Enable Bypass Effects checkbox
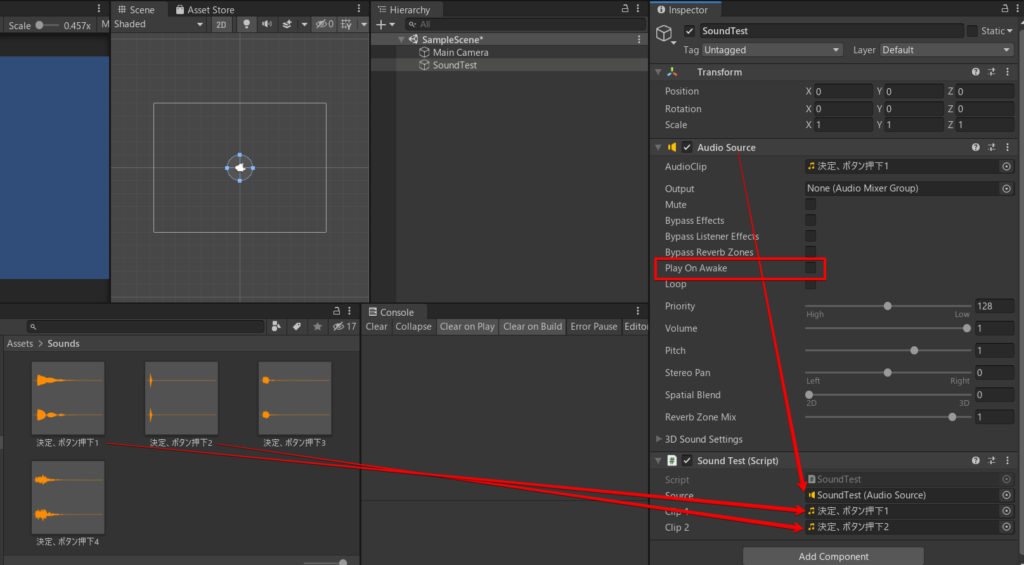1024x565 pixels. 810,220
